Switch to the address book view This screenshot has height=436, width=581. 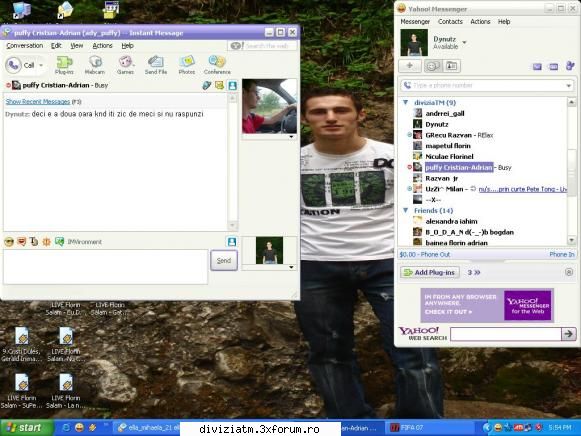451,66
